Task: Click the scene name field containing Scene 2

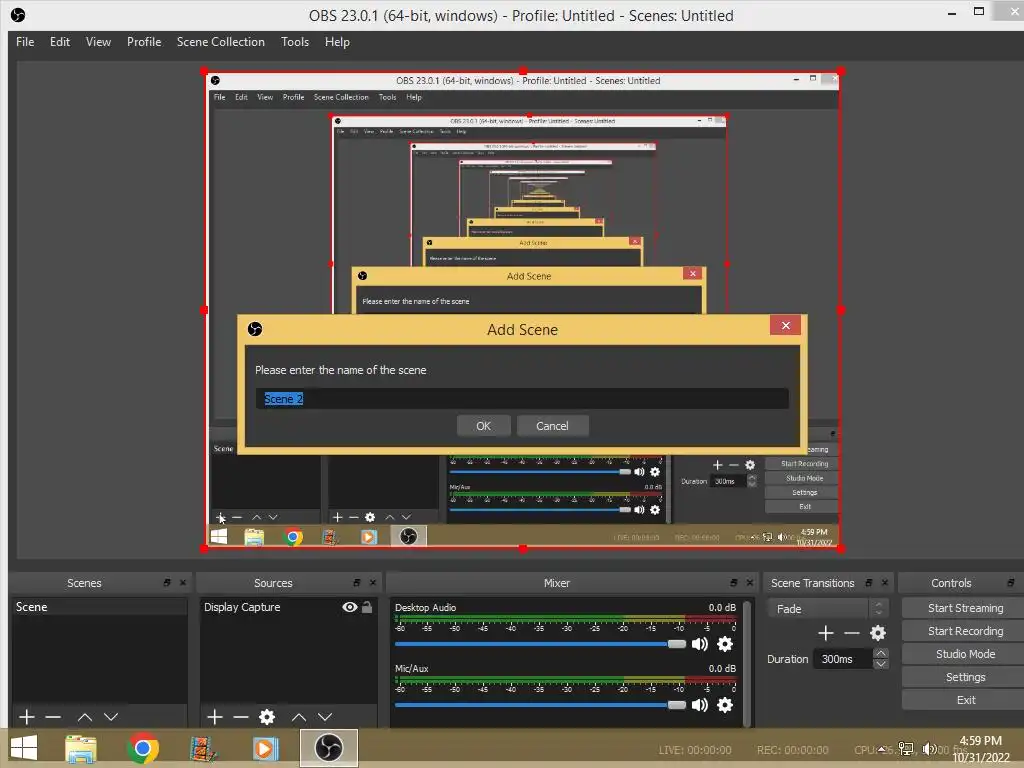Action: click(x=522, y=398)
